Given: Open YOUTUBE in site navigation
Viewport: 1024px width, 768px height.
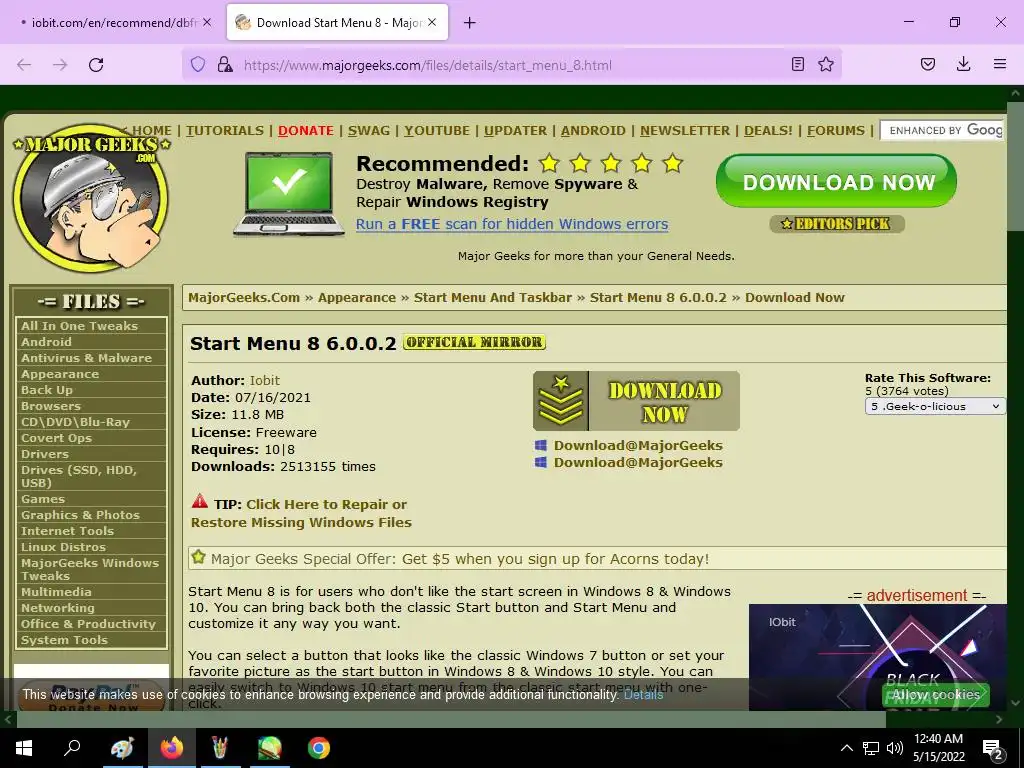Looking at the screenshot, I should [x=436, y=130].
